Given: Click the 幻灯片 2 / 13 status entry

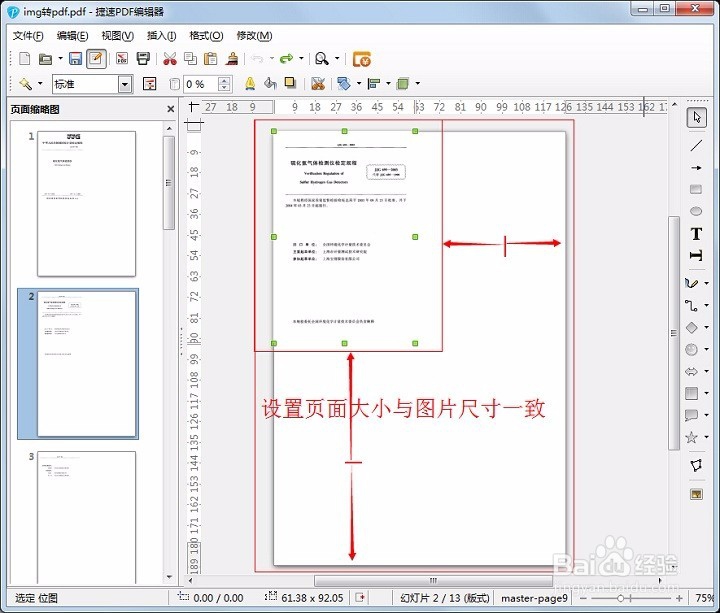Looking at the screenshot, I should click(x=444, y=598).
